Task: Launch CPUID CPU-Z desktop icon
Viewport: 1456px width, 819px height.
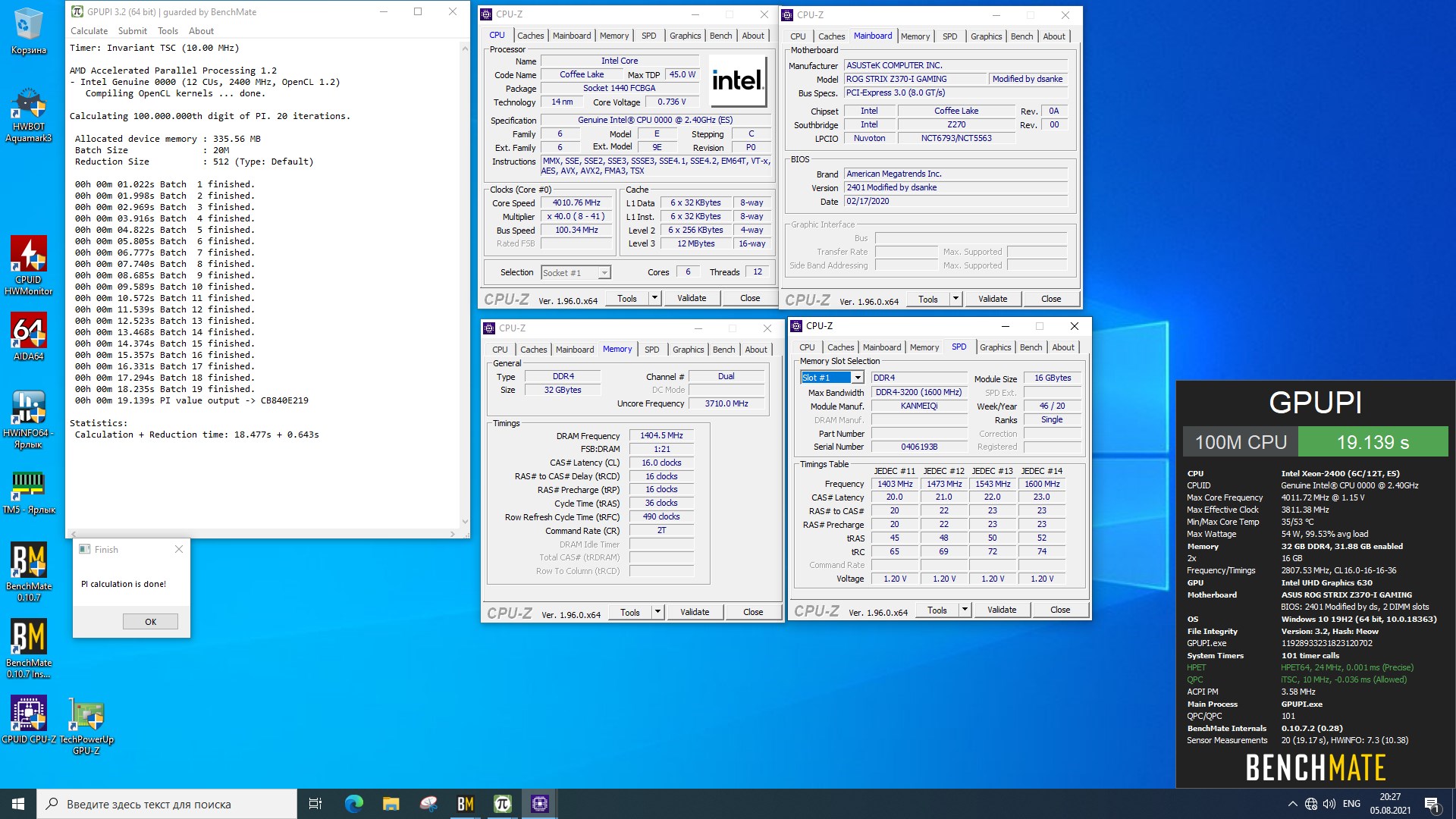Action: pos(28,720)
